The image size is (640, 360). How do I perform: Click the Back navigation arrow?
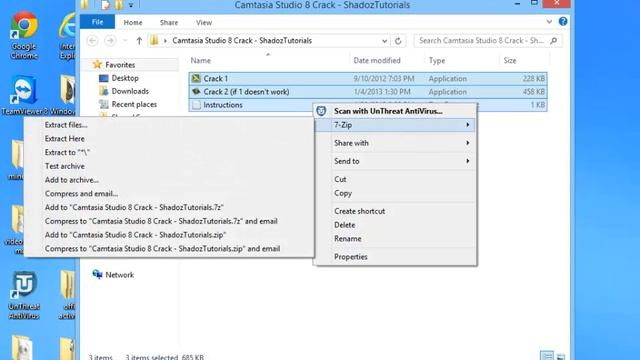click(92, 40)
